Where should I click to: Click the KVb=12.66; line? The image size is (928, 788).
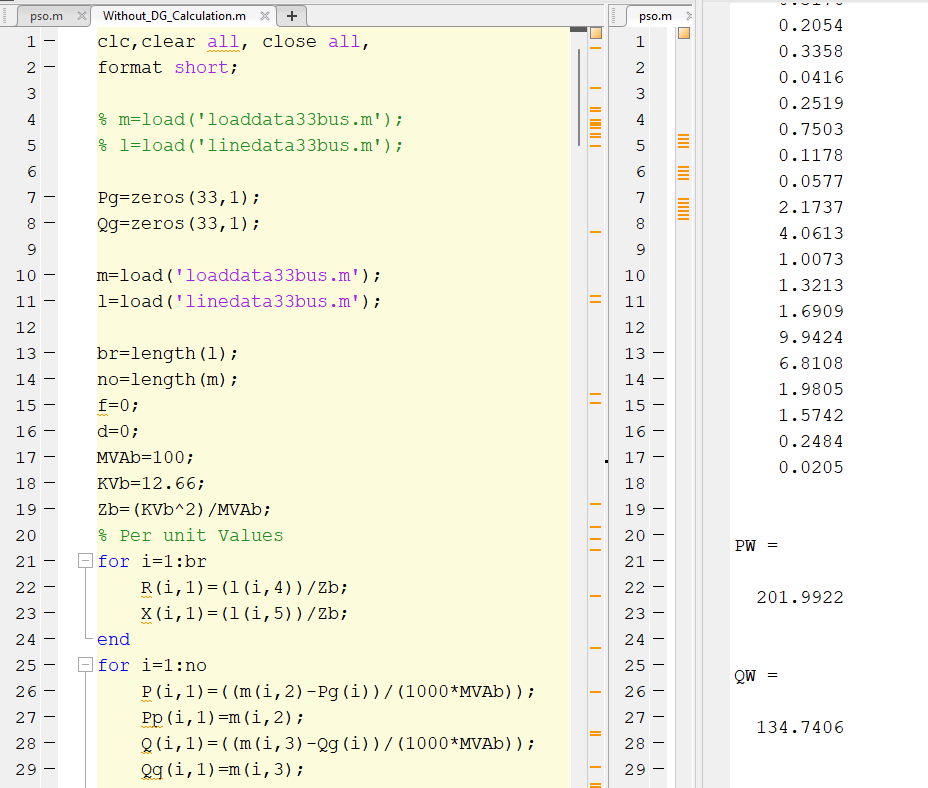click(151, 484)
